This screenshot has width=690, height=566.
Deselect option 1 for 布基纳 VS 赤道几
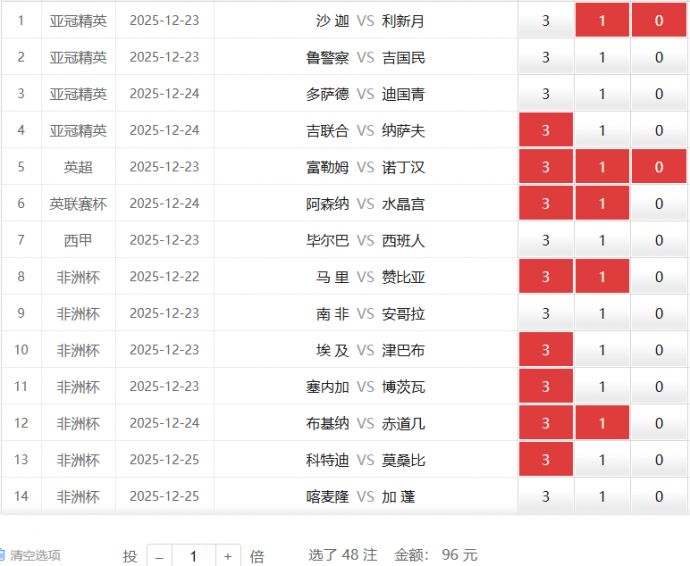[602, 424]
